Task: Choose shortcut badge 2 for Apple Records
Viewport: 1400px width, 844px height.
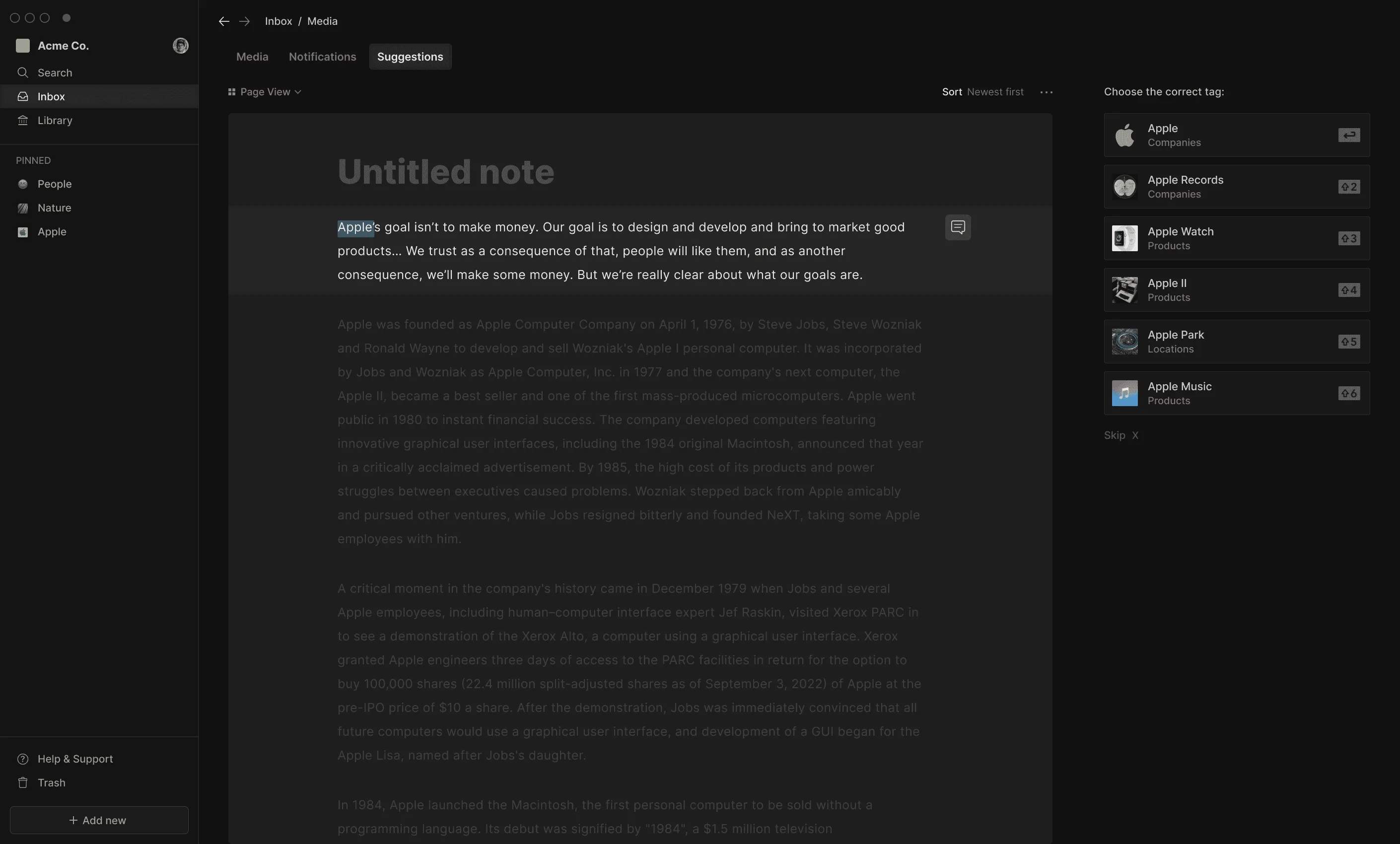Action: [x=1349, y=187]
